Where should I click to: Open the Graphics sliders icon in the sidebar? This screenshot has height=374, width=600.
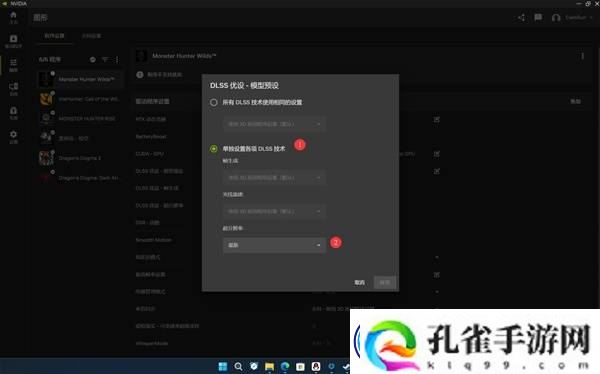click(x=13, y=65)
